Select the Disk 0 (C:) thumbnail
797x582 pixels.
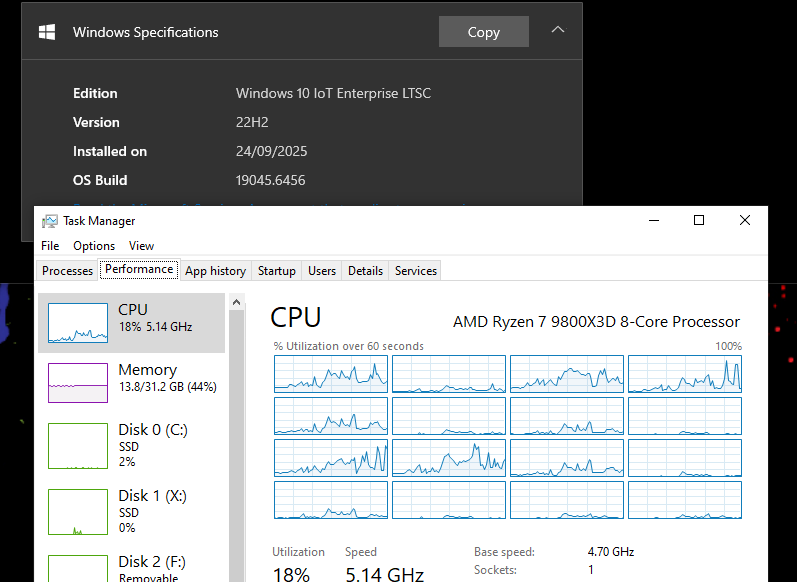coord(78,446)
